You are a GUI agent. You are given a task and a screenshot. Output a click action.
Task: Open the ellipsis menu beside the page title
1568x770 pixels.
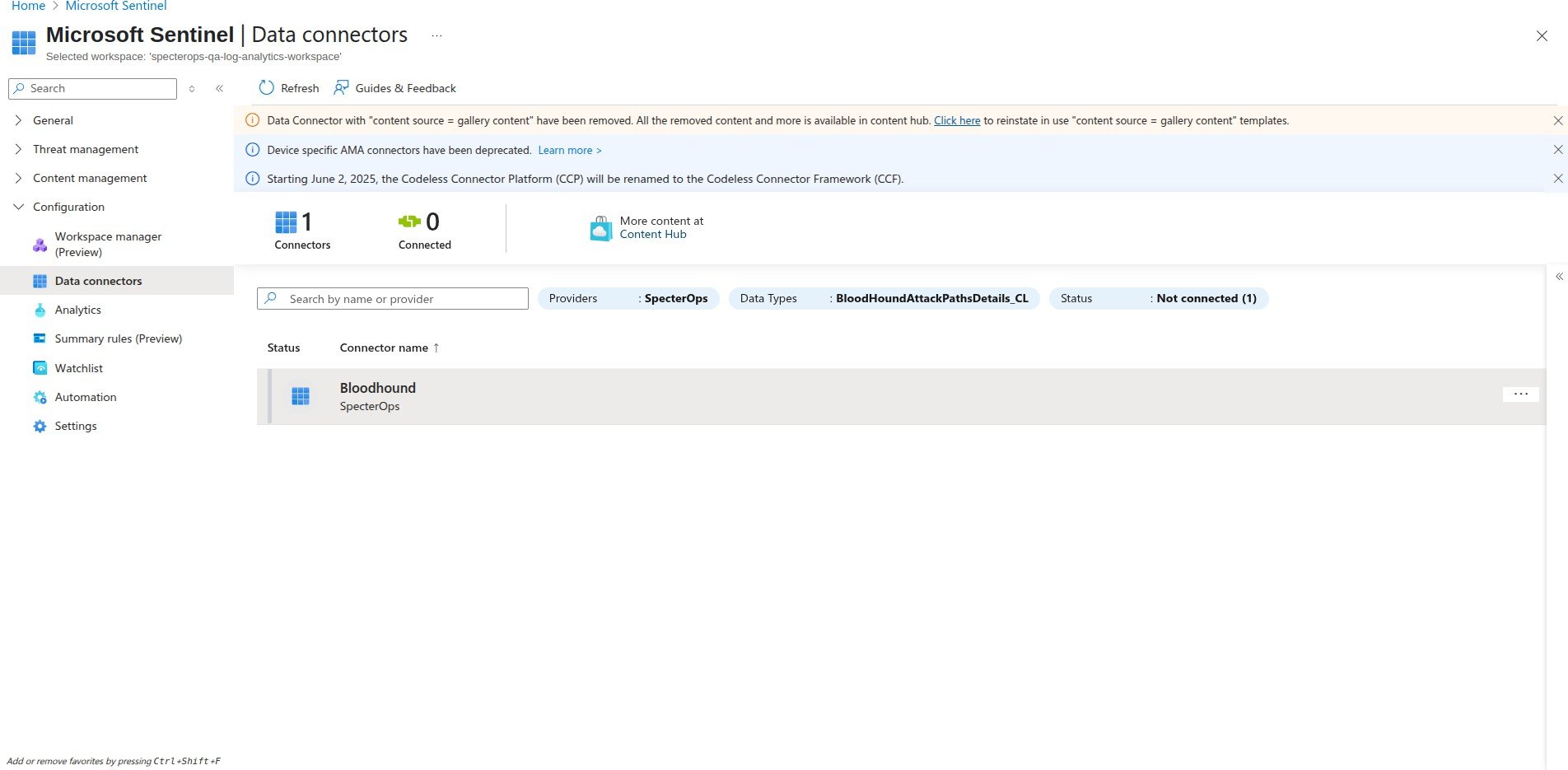[436, 35]
